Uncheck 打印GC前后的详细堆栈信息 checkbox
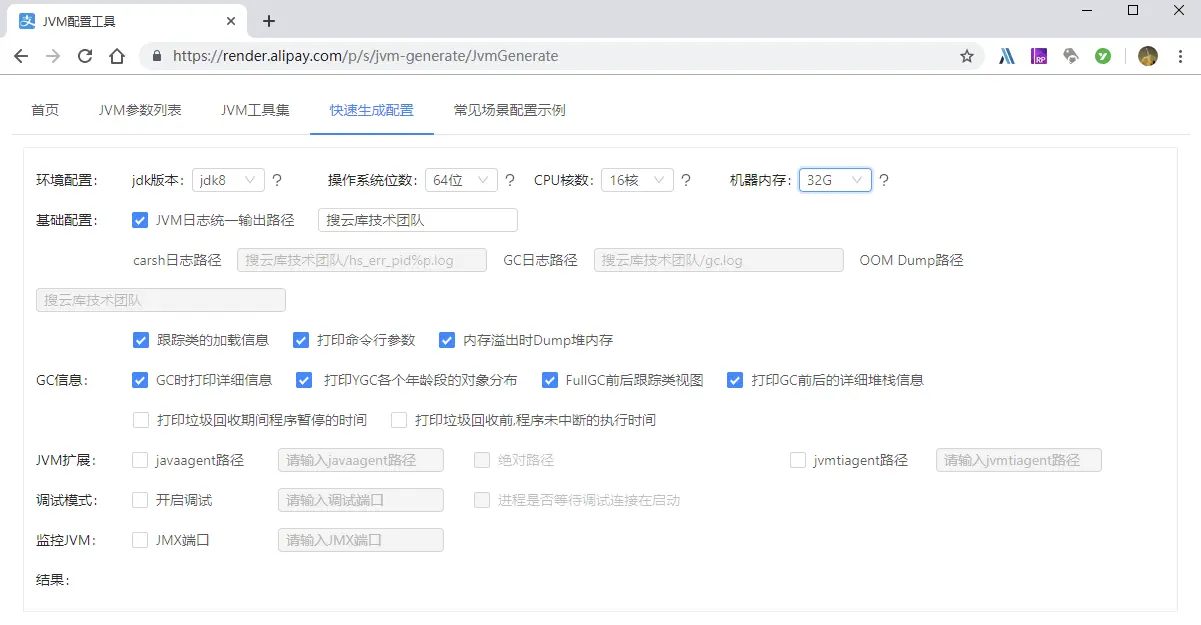This screenshot has height=625, width=1201. [x=735, y=380]
